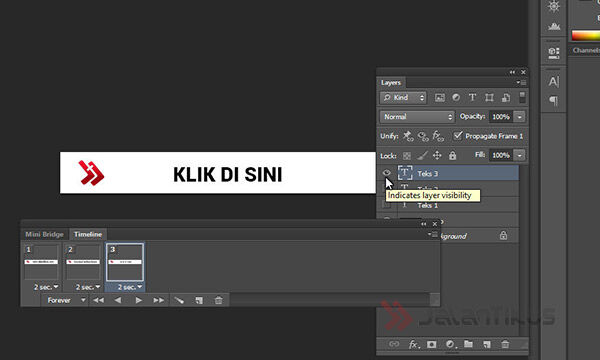Click the Unify layer visibility icon
Screen dimensions: 600x360
[423, 136]
